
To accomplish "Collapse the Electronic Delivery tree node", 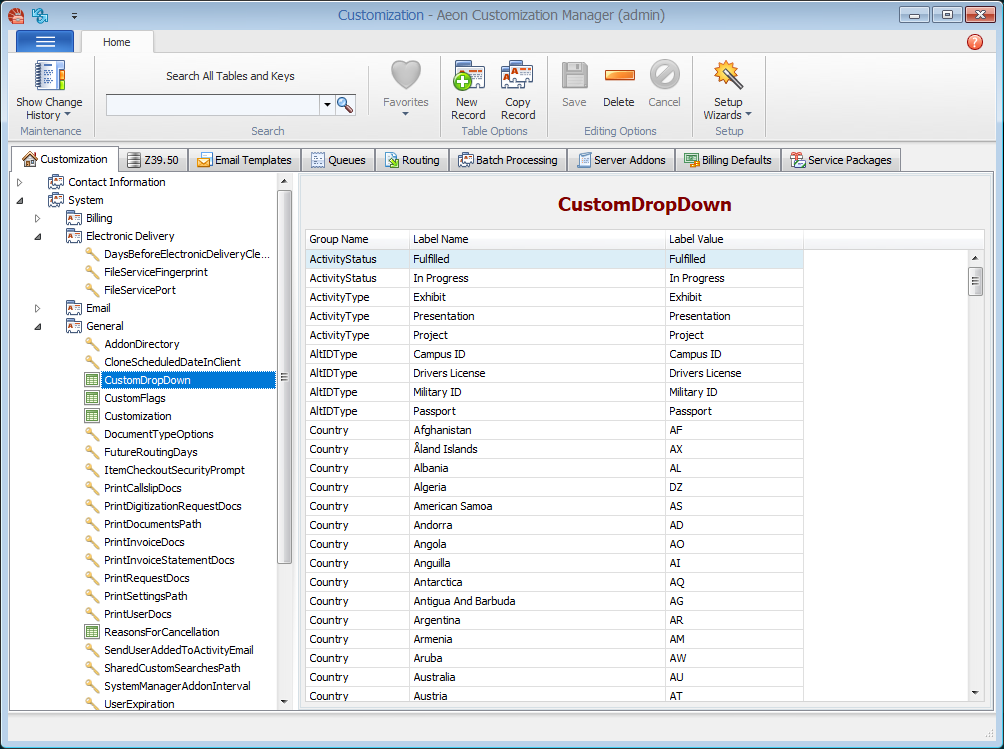I will pos(38,237).
